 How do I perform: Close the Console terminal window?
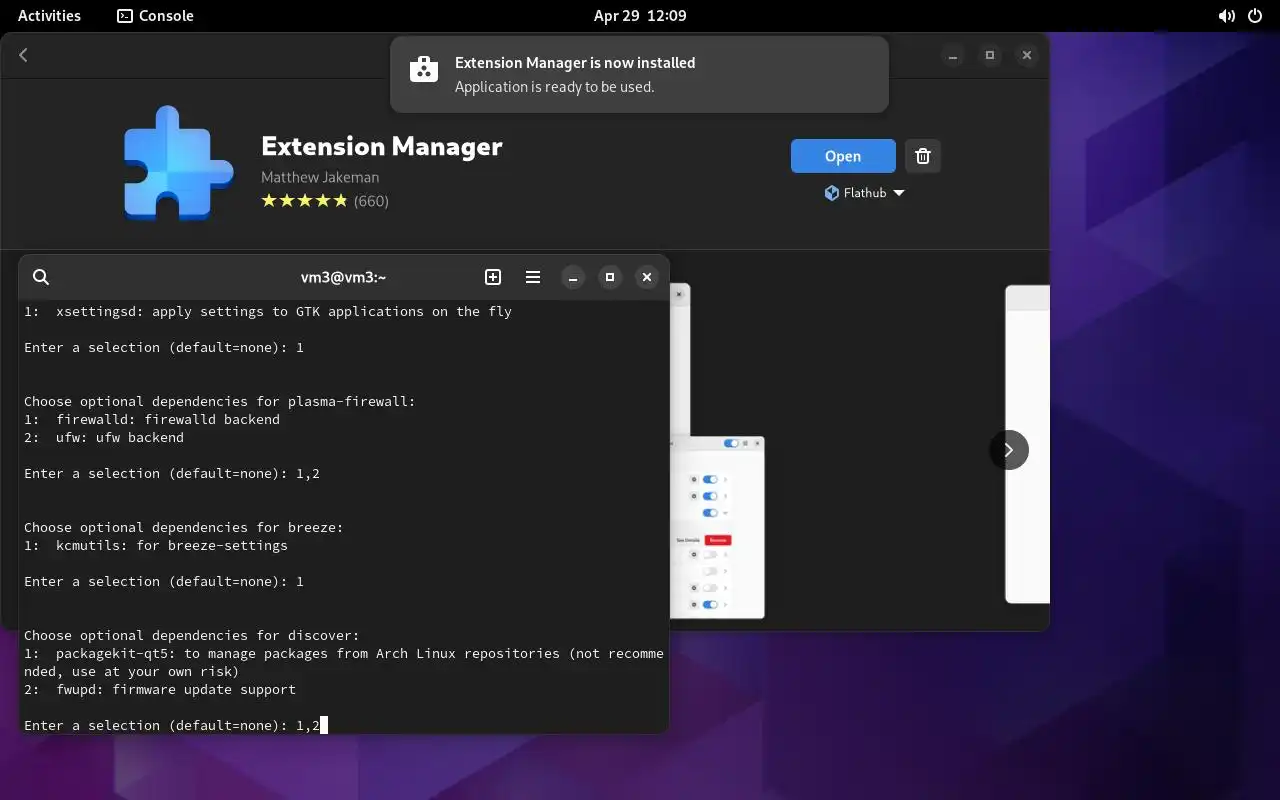[647, 277]
